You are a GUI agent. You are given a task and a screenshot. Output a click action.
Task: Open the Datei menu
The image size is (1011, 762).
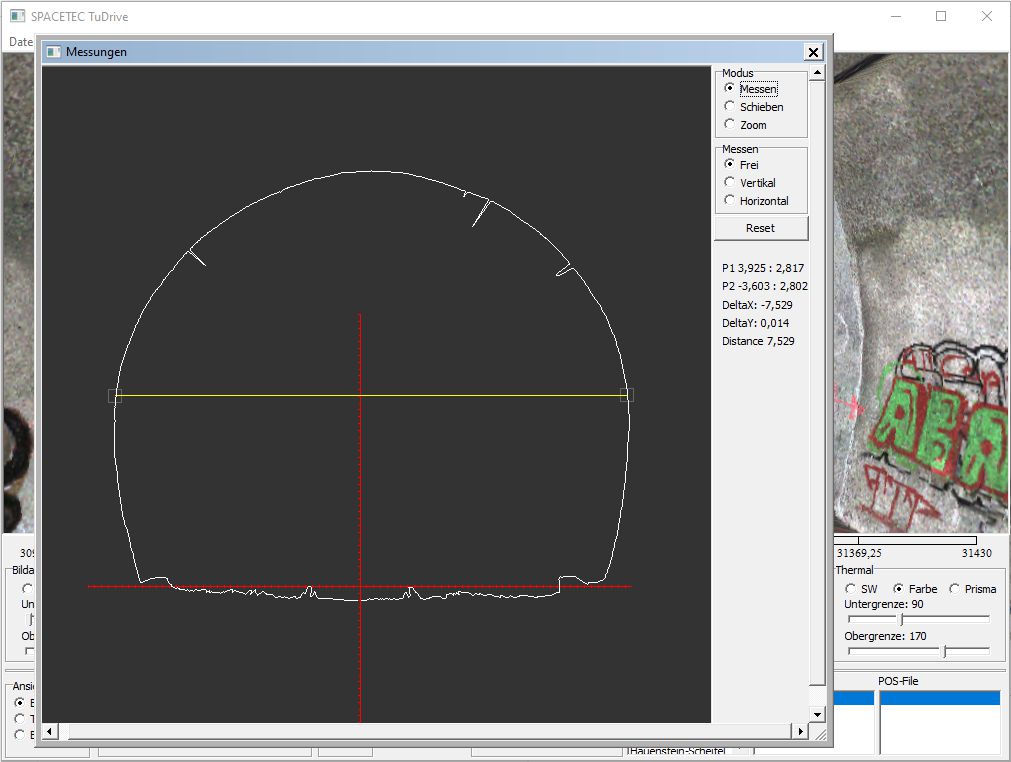20,42
